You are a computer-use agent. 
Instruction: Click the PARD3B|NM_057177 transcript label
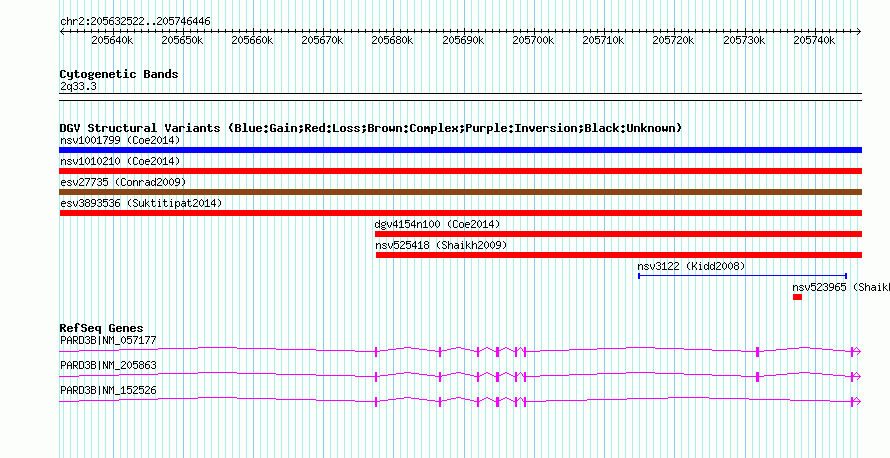click(108, 341)
